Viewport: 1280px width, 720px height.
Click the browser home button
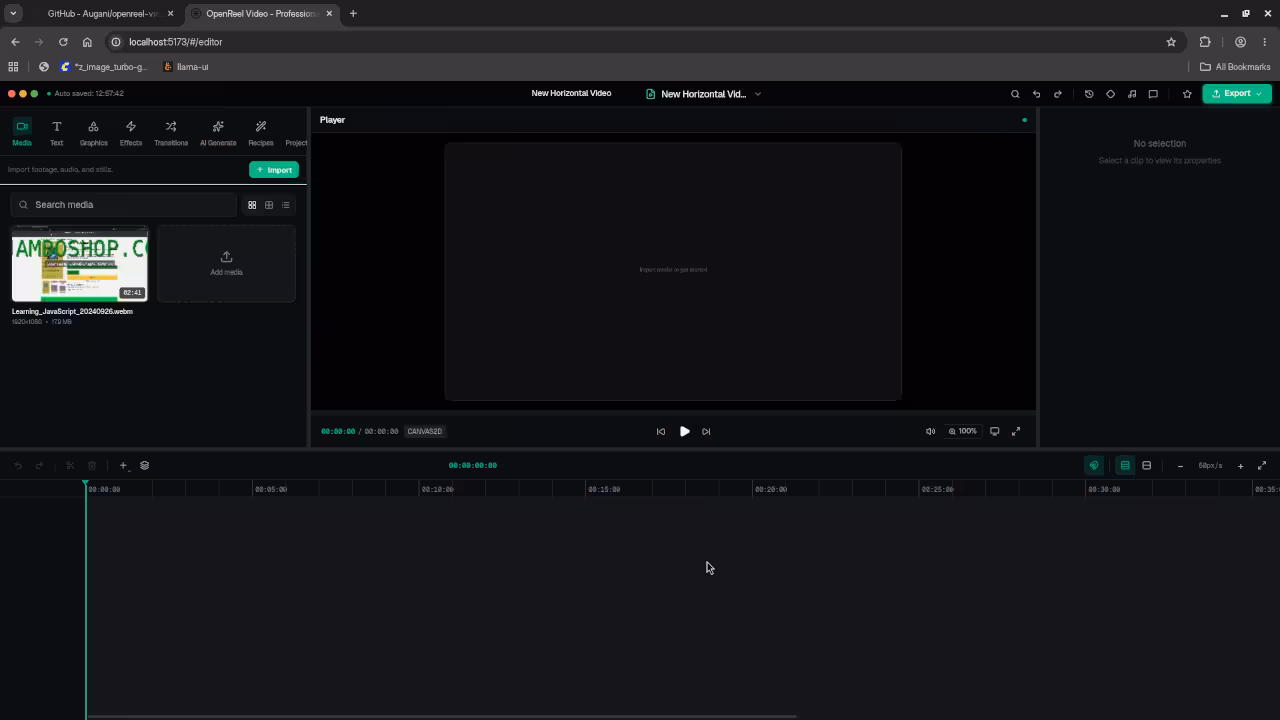87,42
